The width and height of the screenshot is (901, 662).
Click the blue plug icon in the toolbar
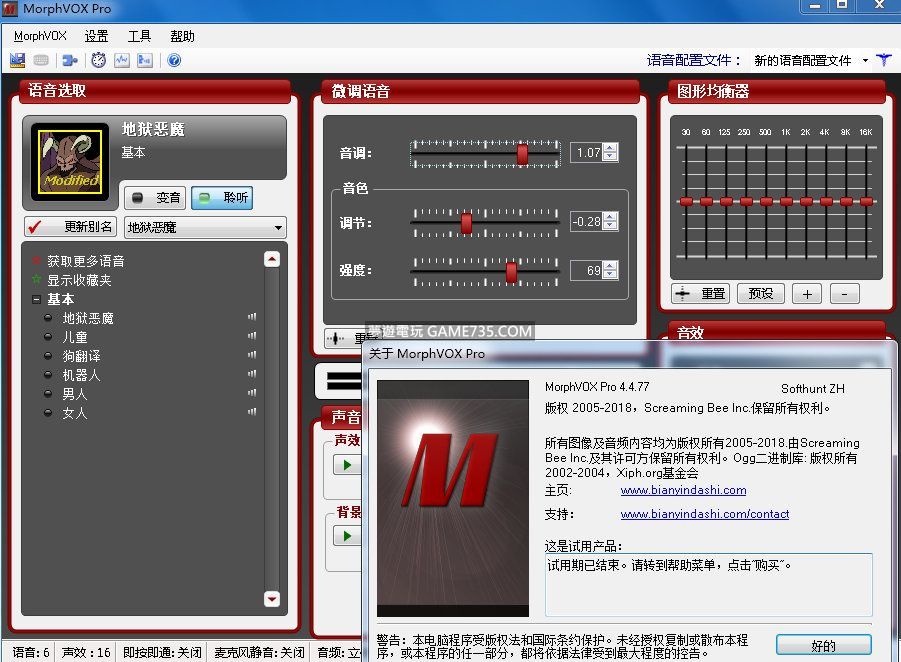pos(71,60)
